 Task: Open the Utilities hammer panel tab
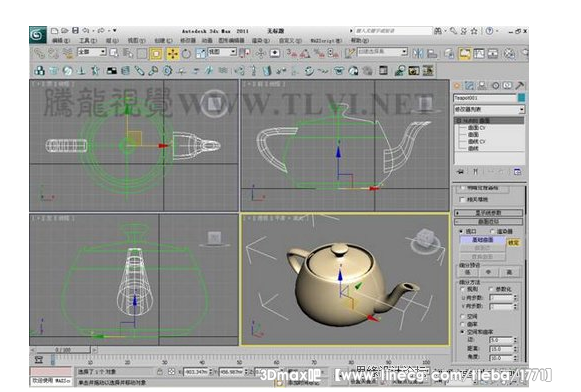(x=519, y=86)
